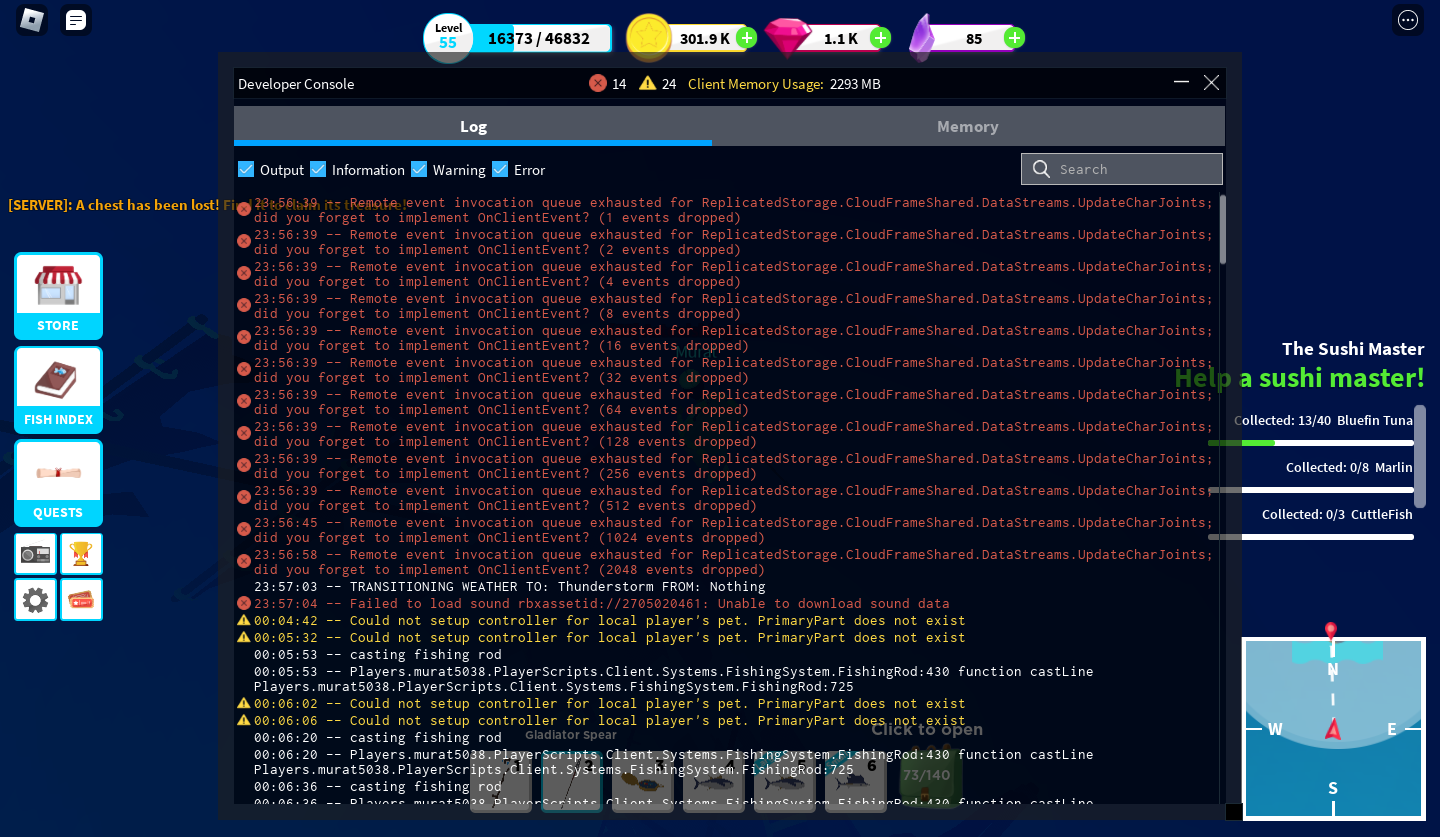Click the 'TRANSITIONING WEATHER TO: Thunderstorm' log line
Screen dimensions: 1440x837
click(x=510, y=587)
